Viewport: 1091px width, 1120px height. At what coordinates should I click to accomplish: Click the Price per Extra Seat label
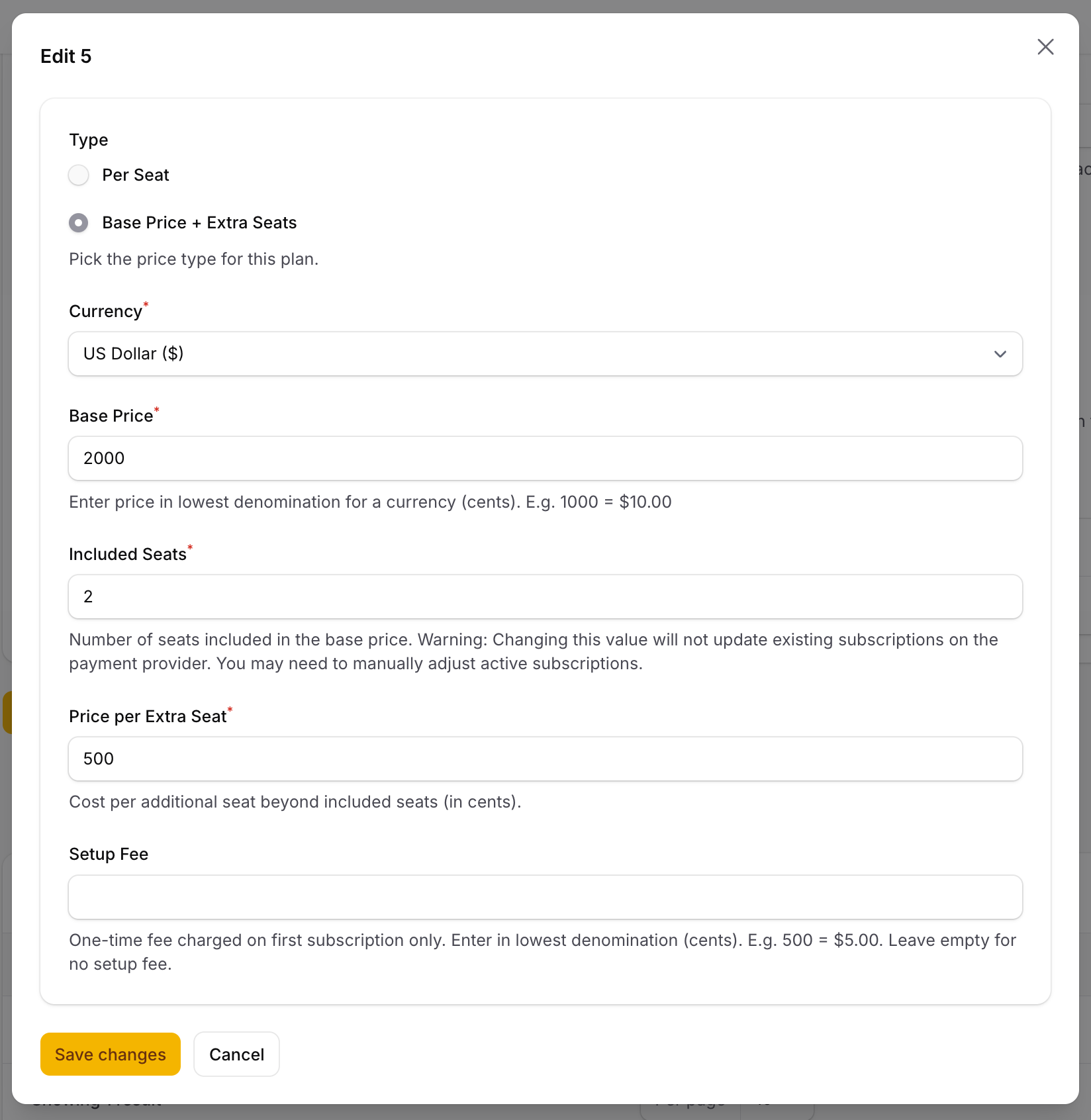point(148,717)
